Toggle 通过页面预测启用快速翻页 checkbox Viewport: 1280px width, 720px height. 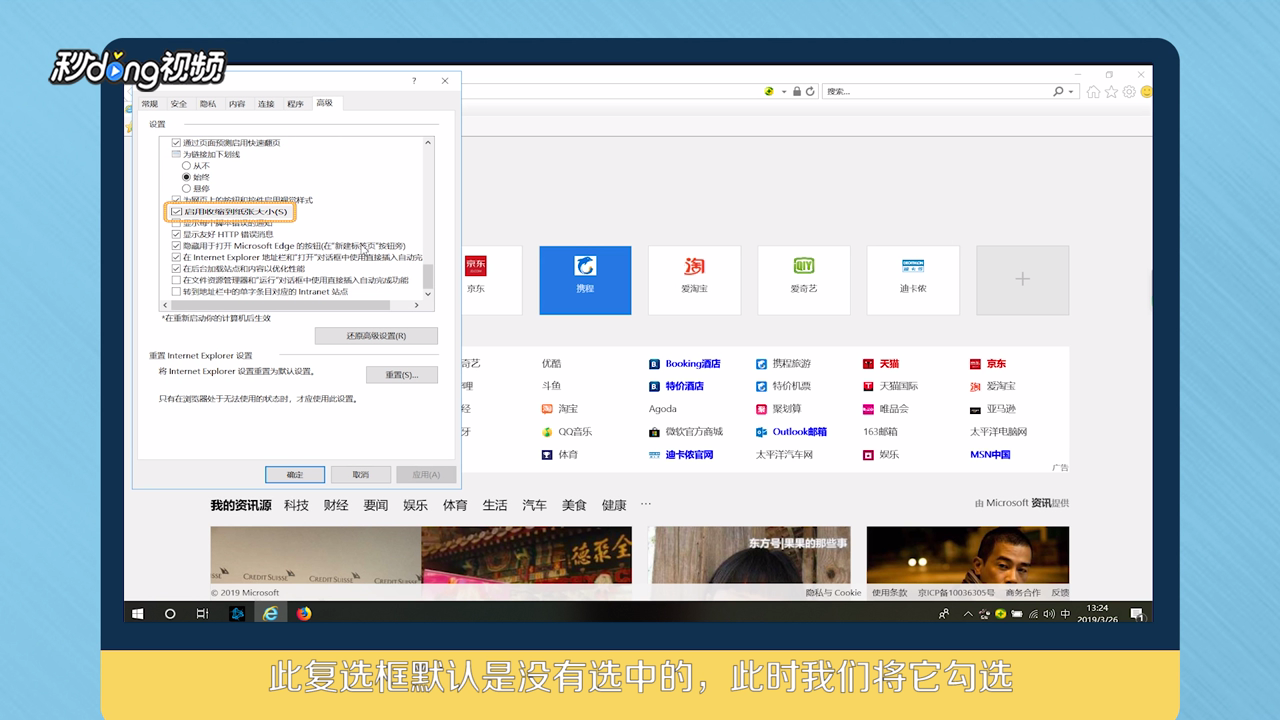click(x=177, y=143)
